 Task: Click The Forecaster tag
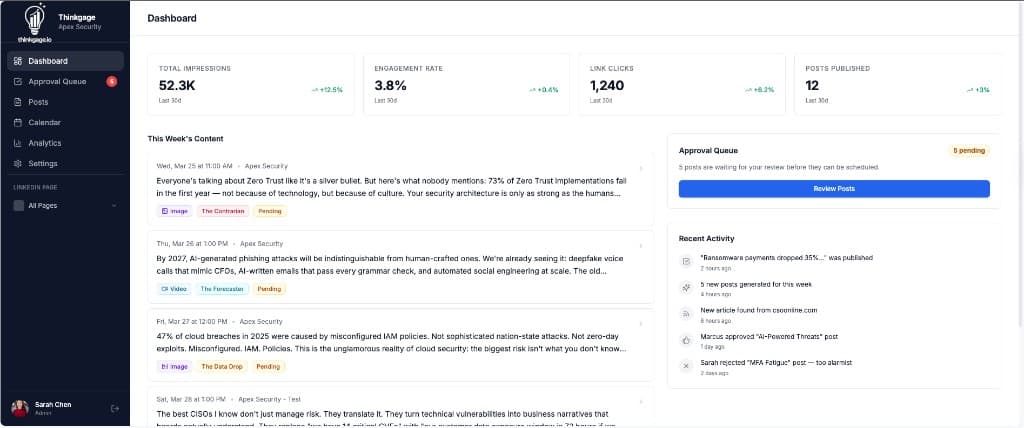click(x=223, y=289)
